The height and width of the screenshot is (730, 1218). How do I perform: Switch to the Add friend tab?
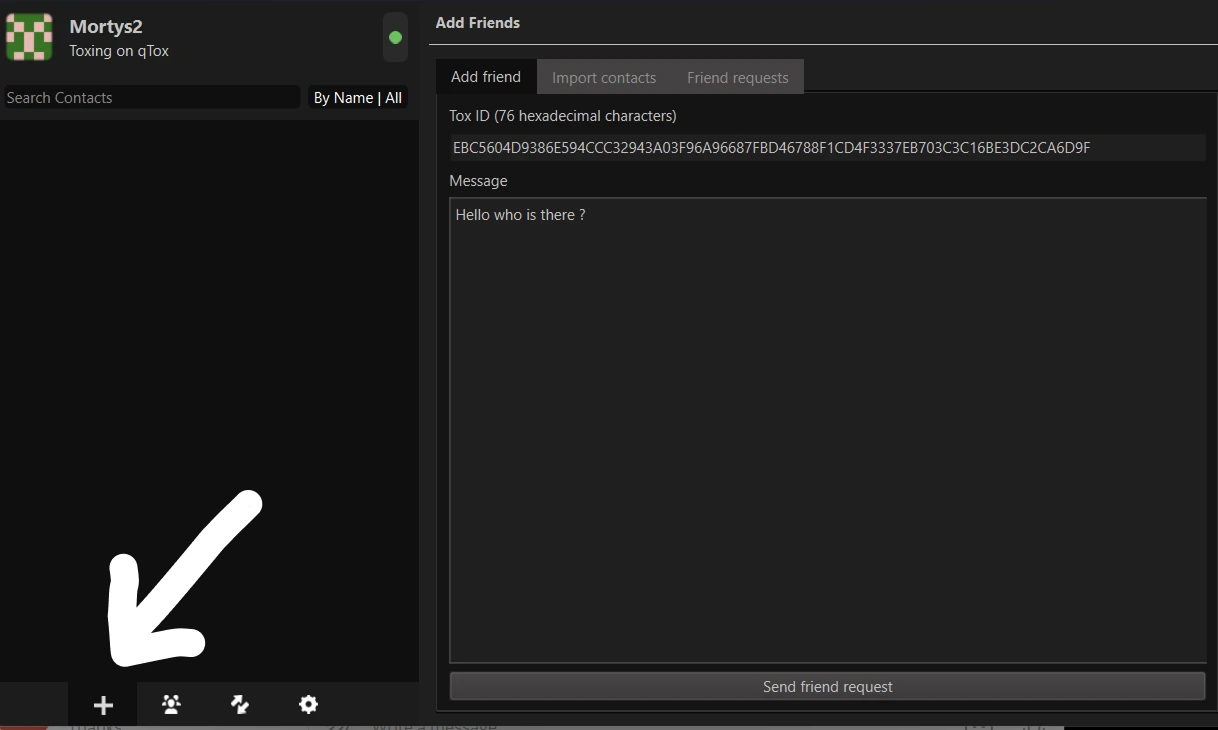point(486,77)
